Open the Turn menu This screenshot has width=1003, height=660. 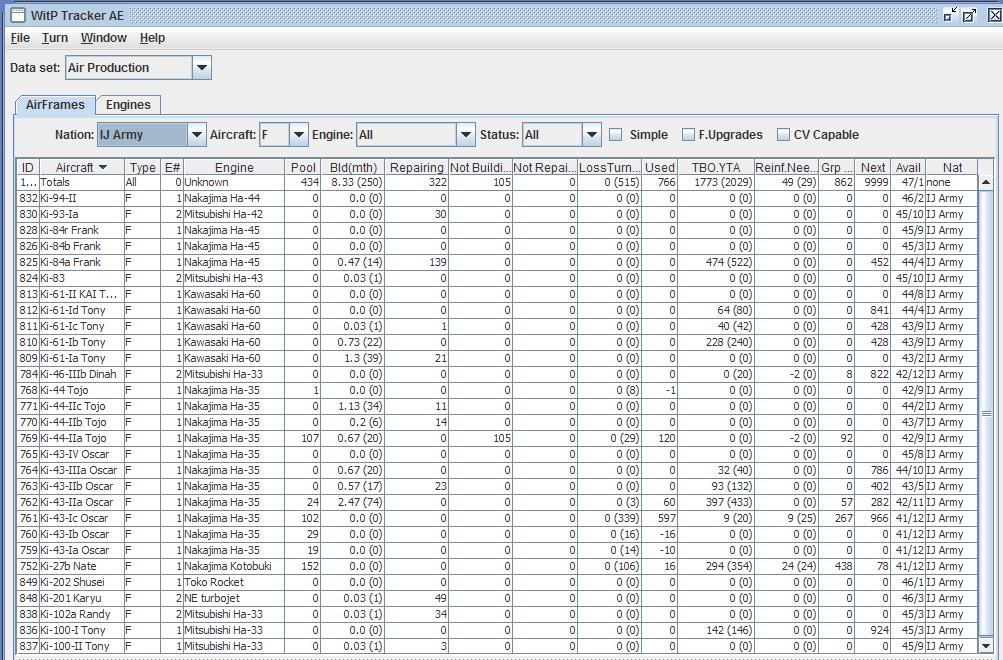[55, 38]
